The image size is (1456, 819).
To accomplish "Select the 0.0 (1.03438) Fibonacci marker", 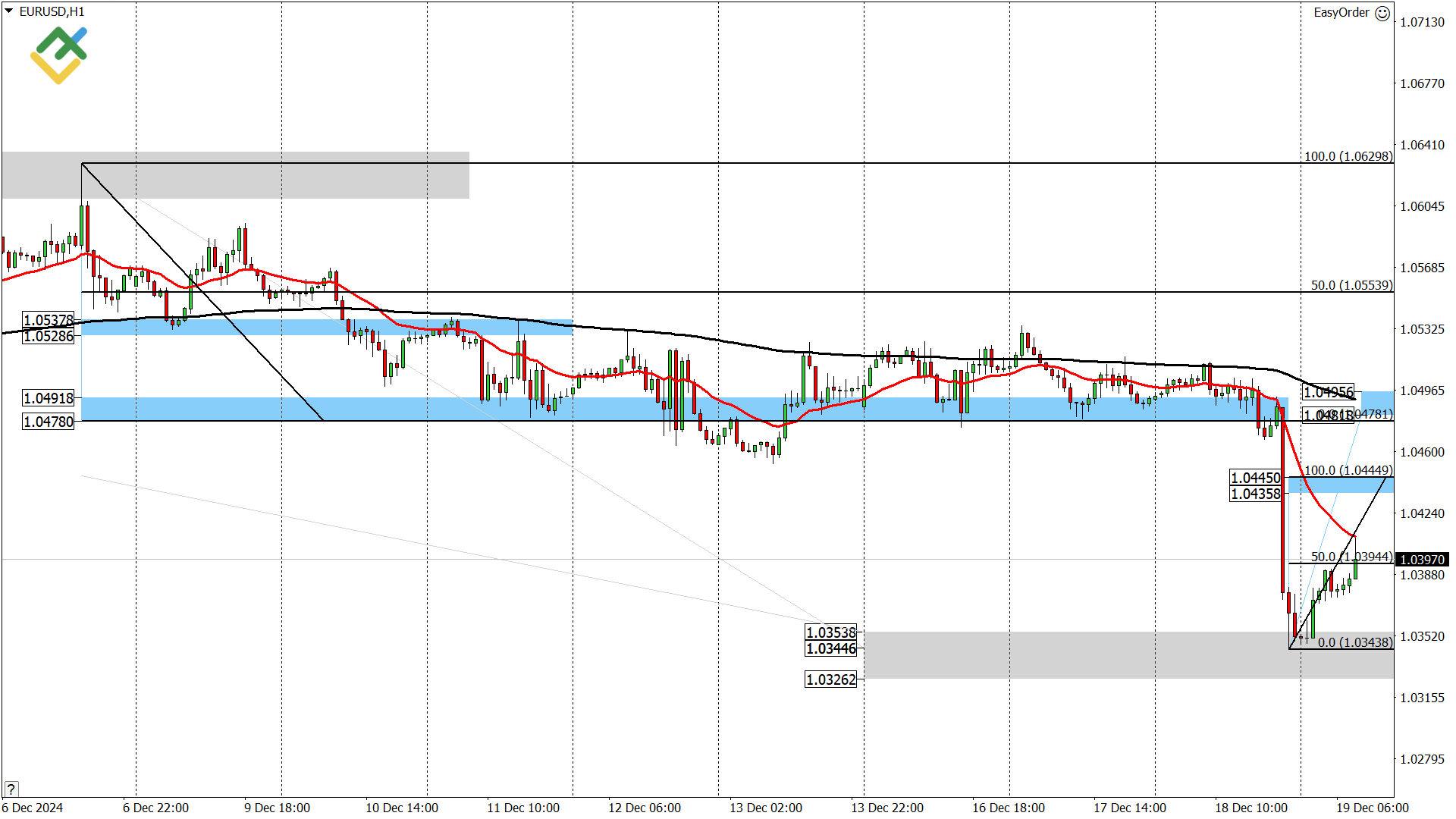I will pos(1355,642).
